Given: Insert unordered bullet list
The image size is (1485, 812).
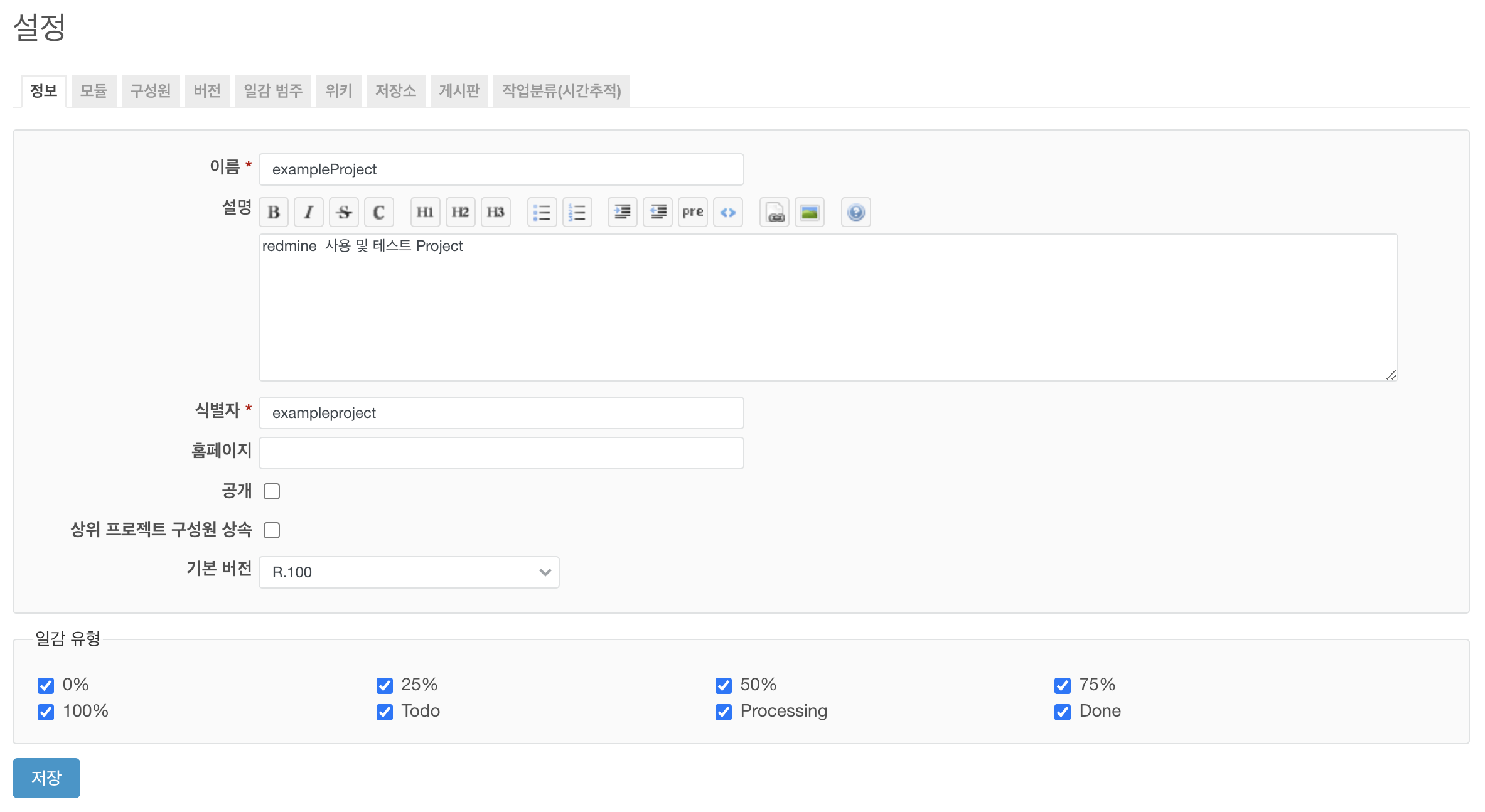Looking at the screenshot, I should tap(542, 212).
